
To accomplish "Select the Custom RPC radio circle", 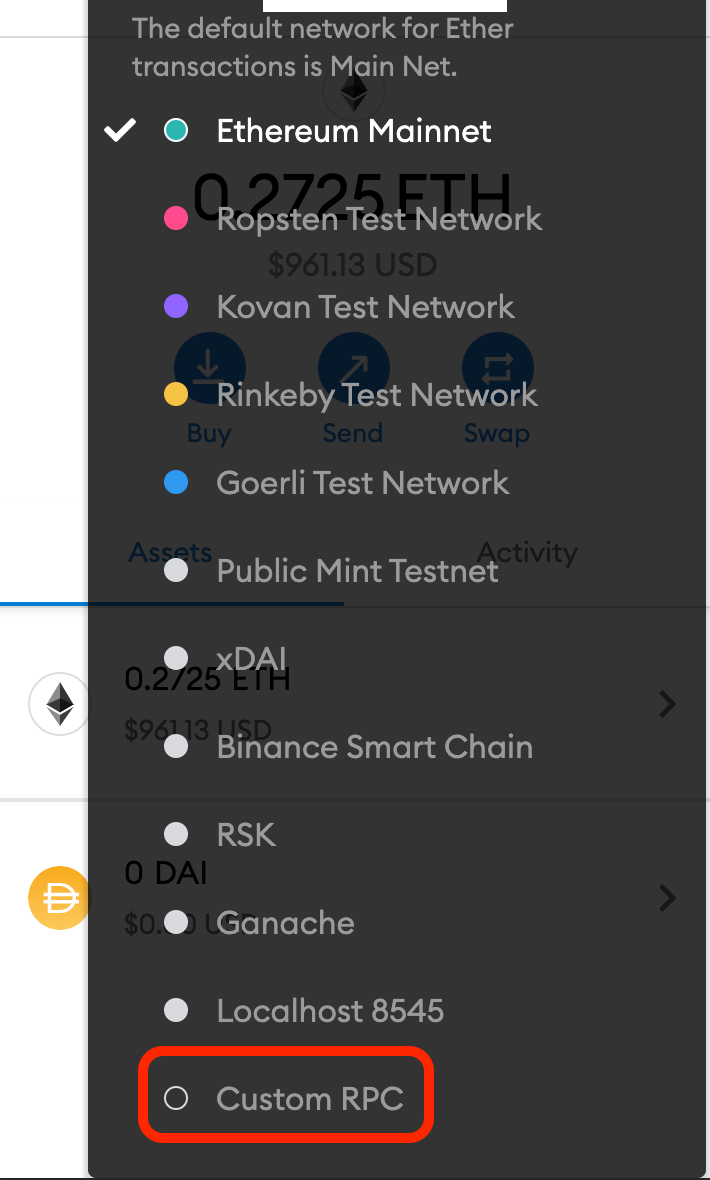I will coord(176,1099).
